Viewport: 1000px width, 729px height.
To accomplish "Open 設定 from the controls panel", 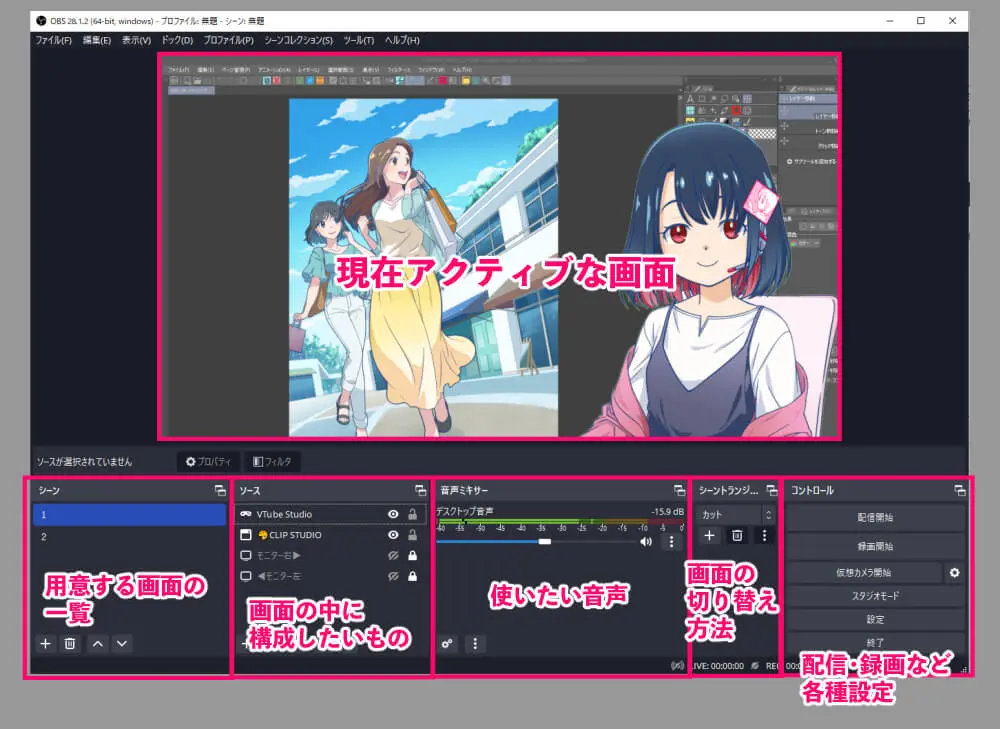I will point(875,619).
